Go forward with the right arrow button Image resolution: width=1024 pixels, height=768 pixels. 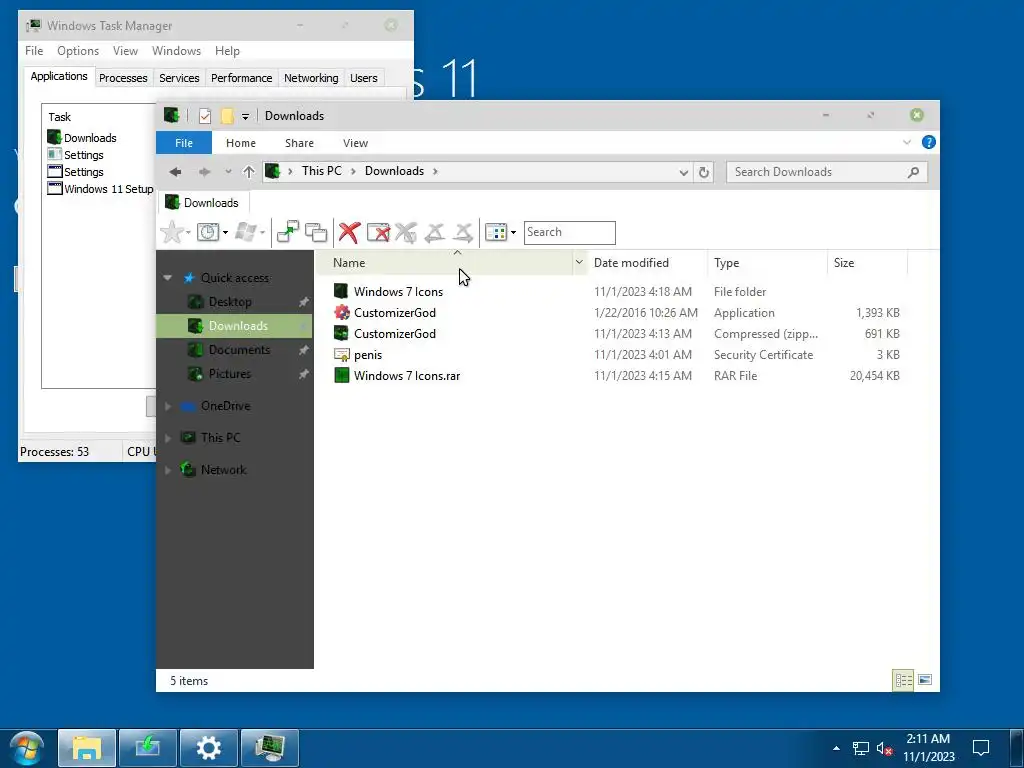click(x=204, y=172)
